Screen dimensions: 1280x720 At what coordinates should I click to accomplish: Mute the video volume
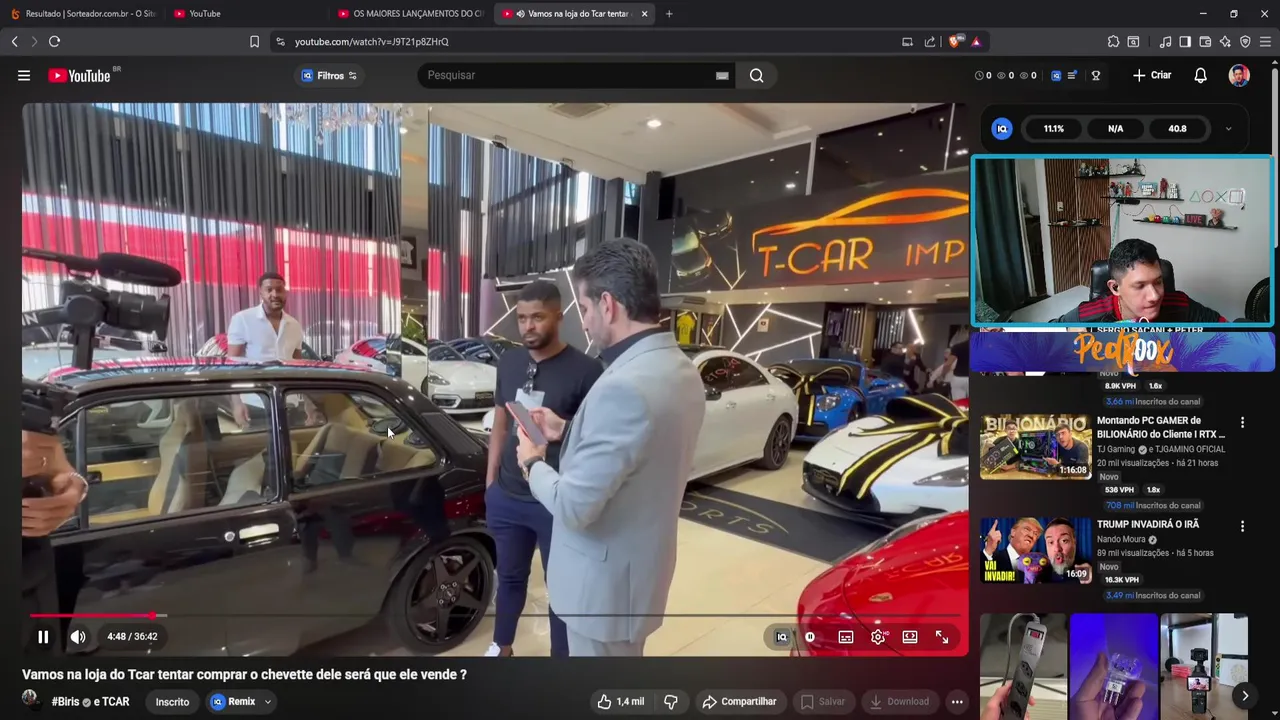point(78,637)
